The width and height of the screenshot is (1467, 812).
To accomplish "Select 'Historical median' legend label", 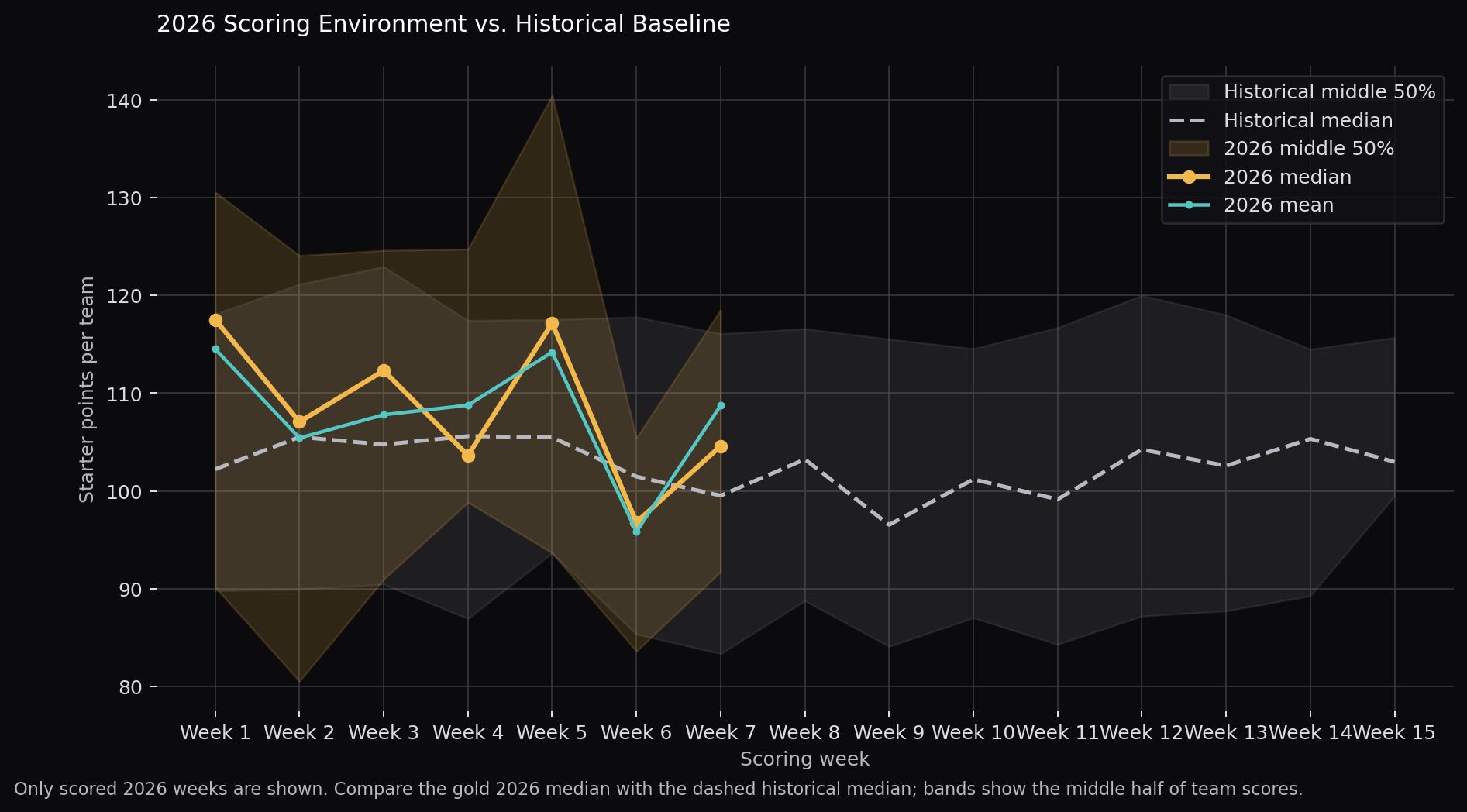I will click(1308, 121).
